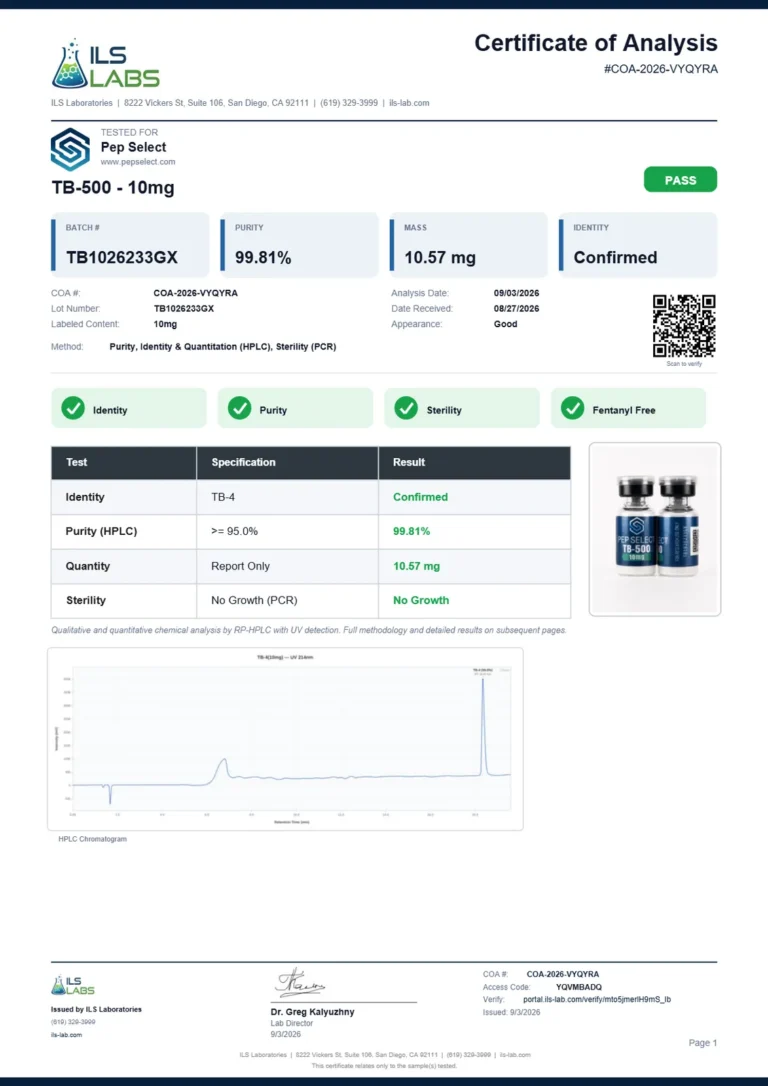Open the www.pepselect.com link
768x1086 pixels.
138,162
